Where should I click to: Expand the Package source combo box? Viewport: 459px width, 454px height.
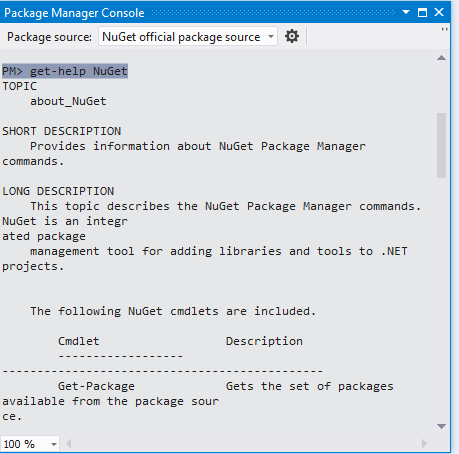[271, 36]
